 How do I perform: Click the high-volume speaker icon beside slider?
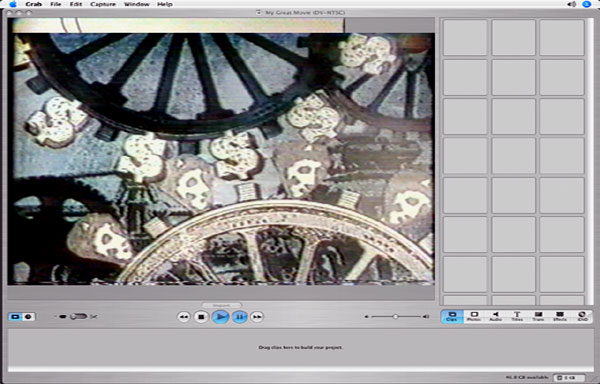click(x=426, y=317)
